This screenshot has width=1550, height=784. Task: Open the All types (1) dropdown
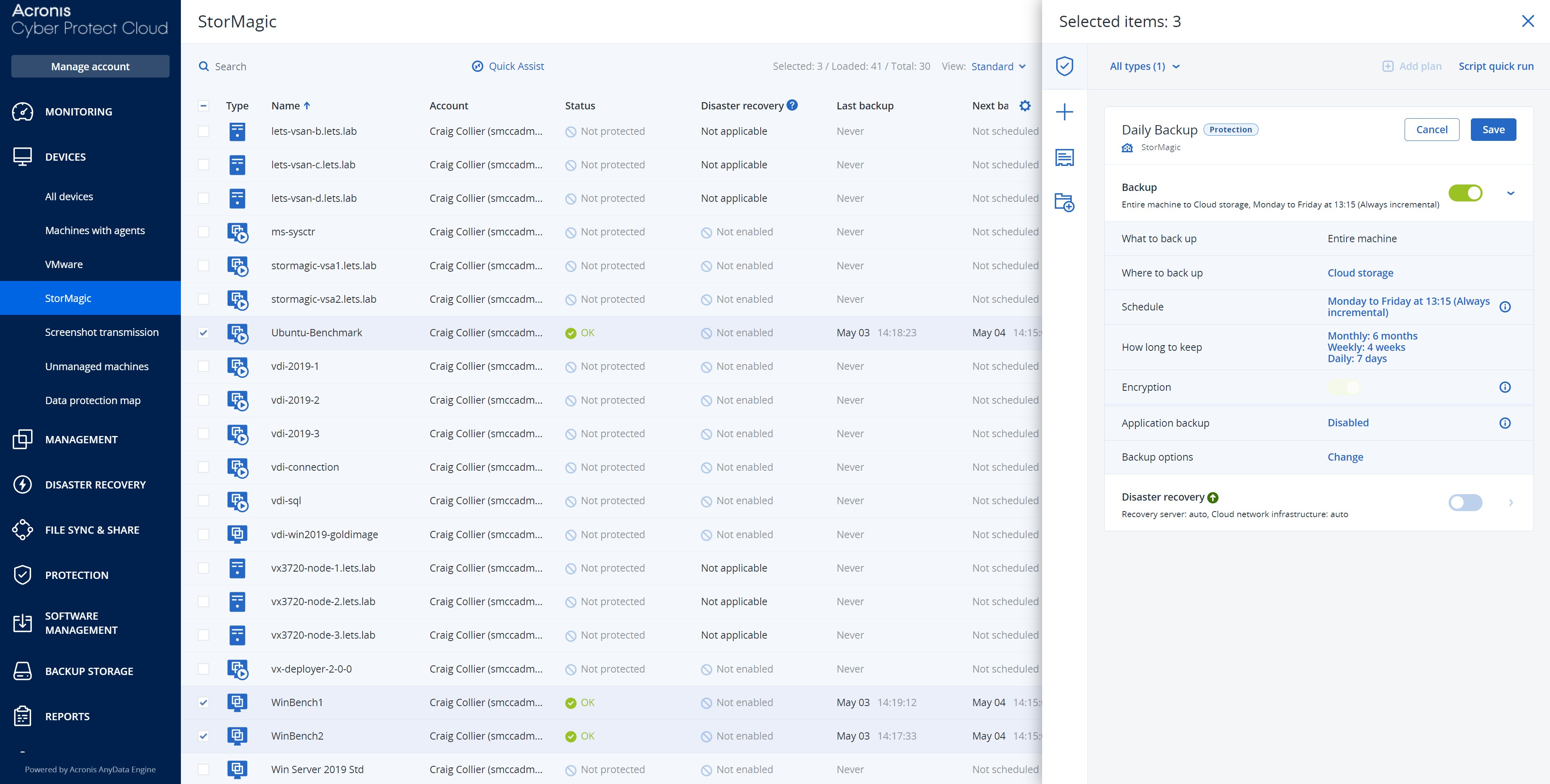tap(1145, 66)
